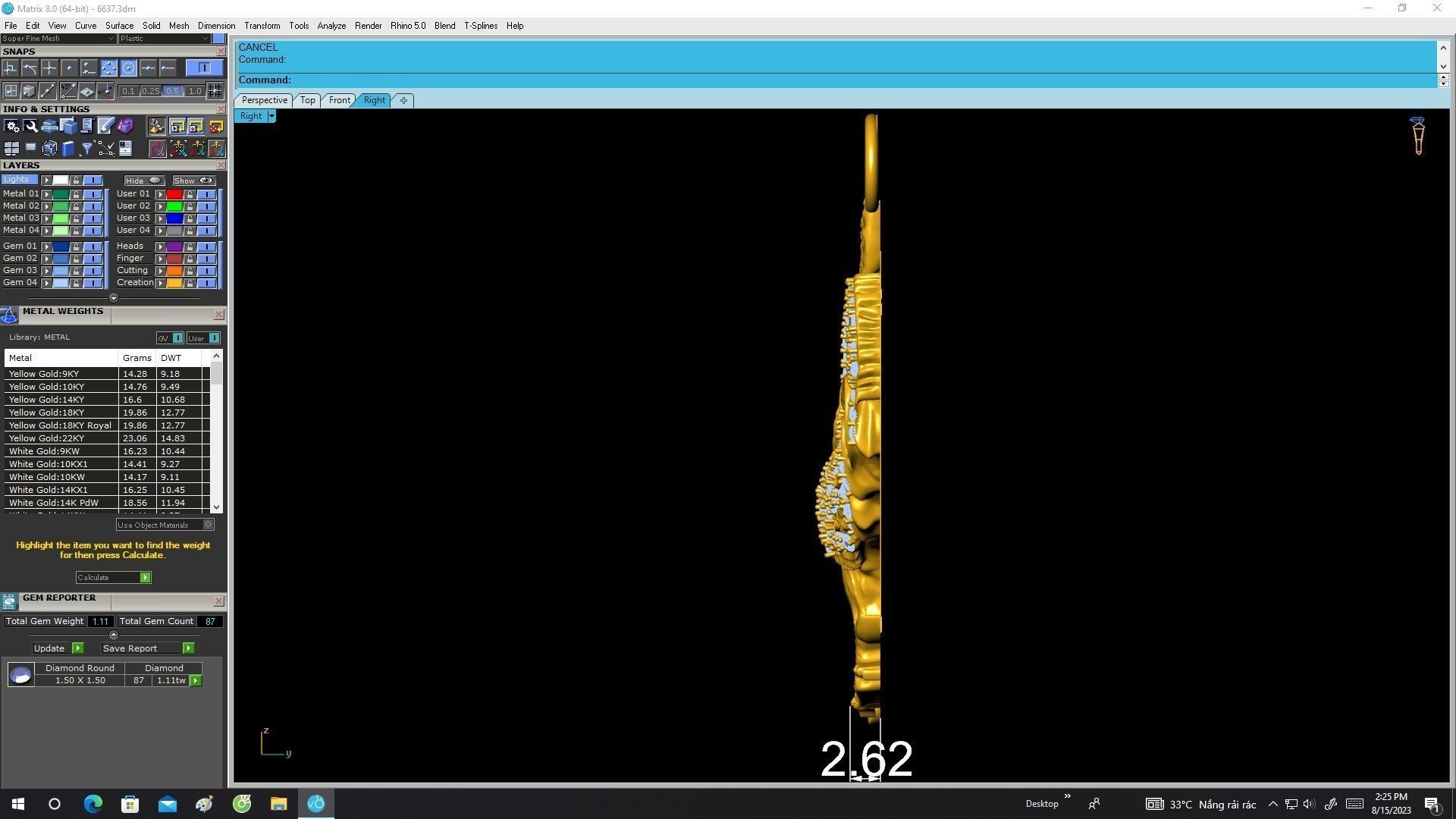This screenshot has width=1456, height=819.
Task: Toggle lock on Metal 01 layer
Action: (76, 195)
